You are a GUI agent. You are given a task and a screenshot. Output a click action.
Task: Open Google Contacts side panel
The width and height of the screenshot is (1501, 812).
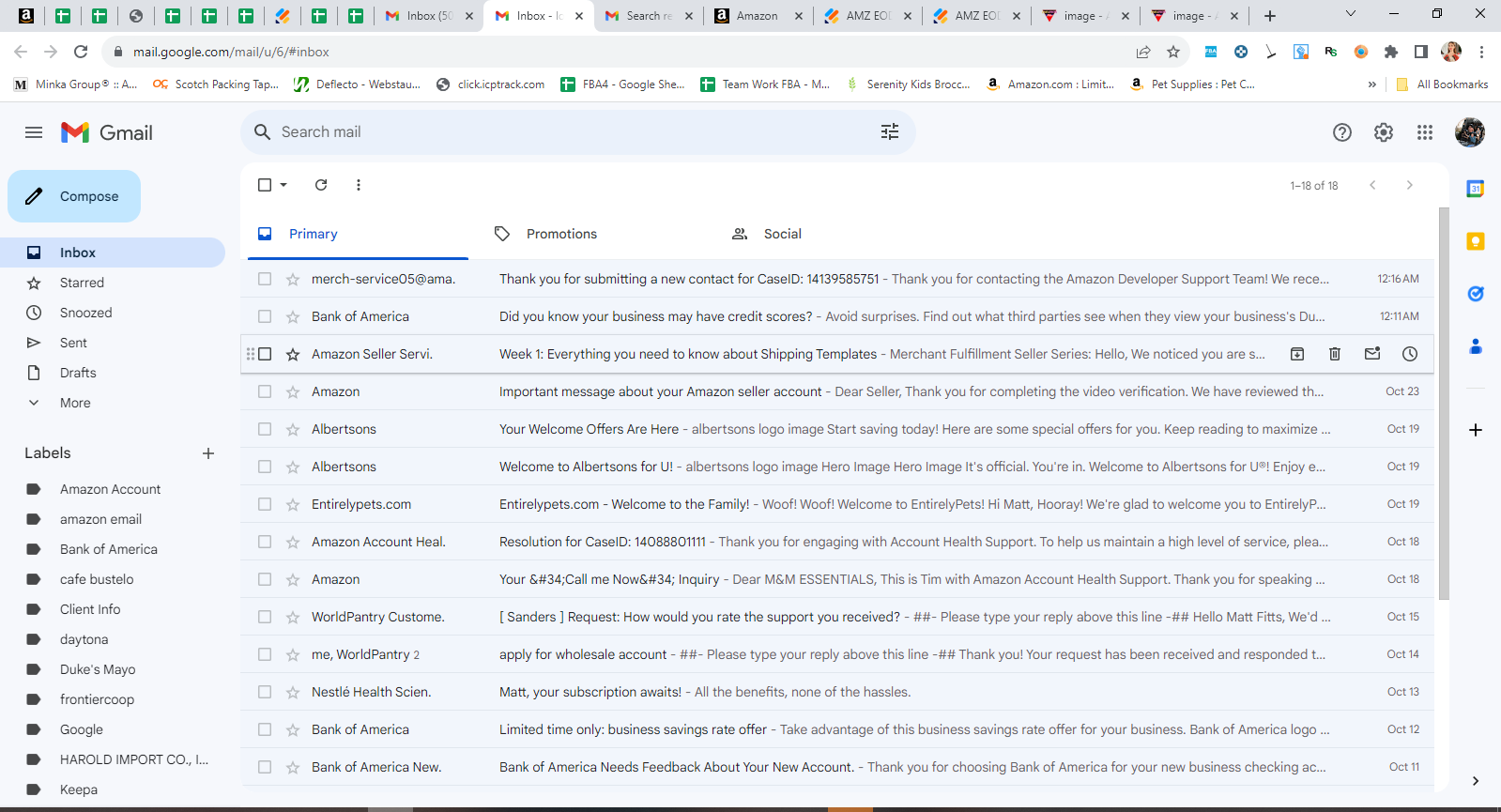(x=1476, y=346)
